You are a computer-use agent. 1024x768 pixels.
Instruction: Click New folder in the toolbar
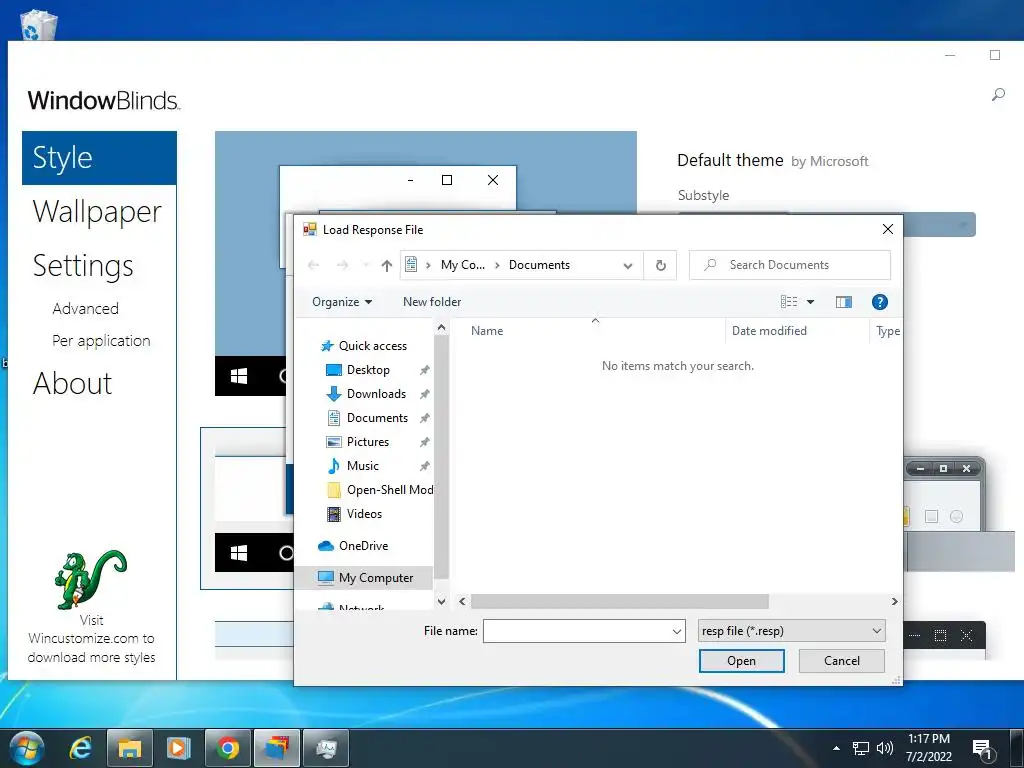click(432, 302)
